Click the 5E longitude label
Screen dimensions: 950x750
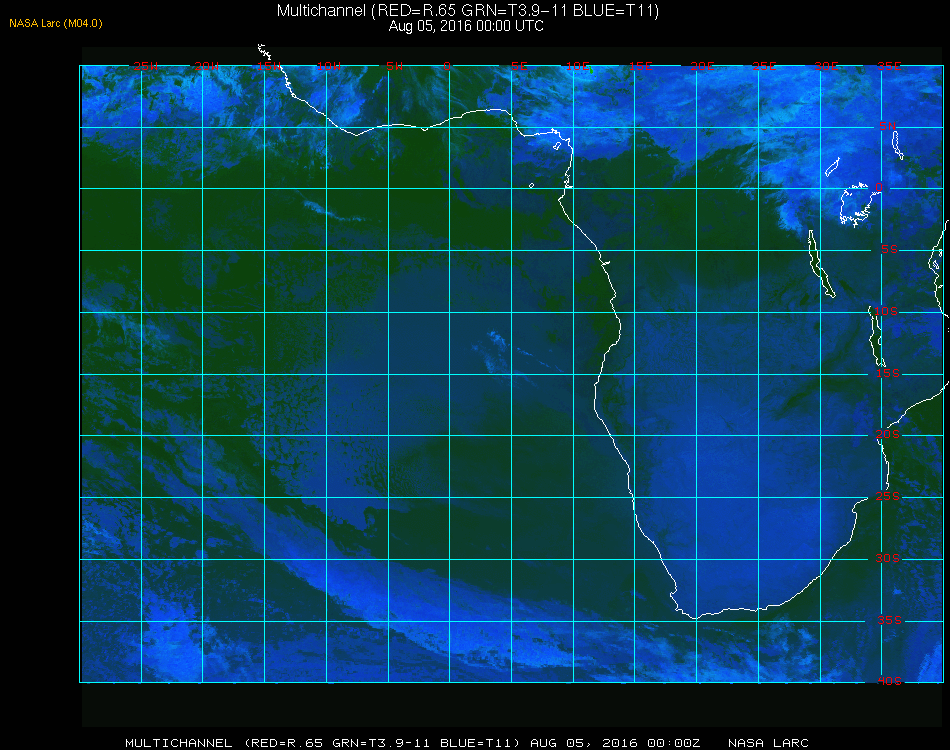point(519,66)
